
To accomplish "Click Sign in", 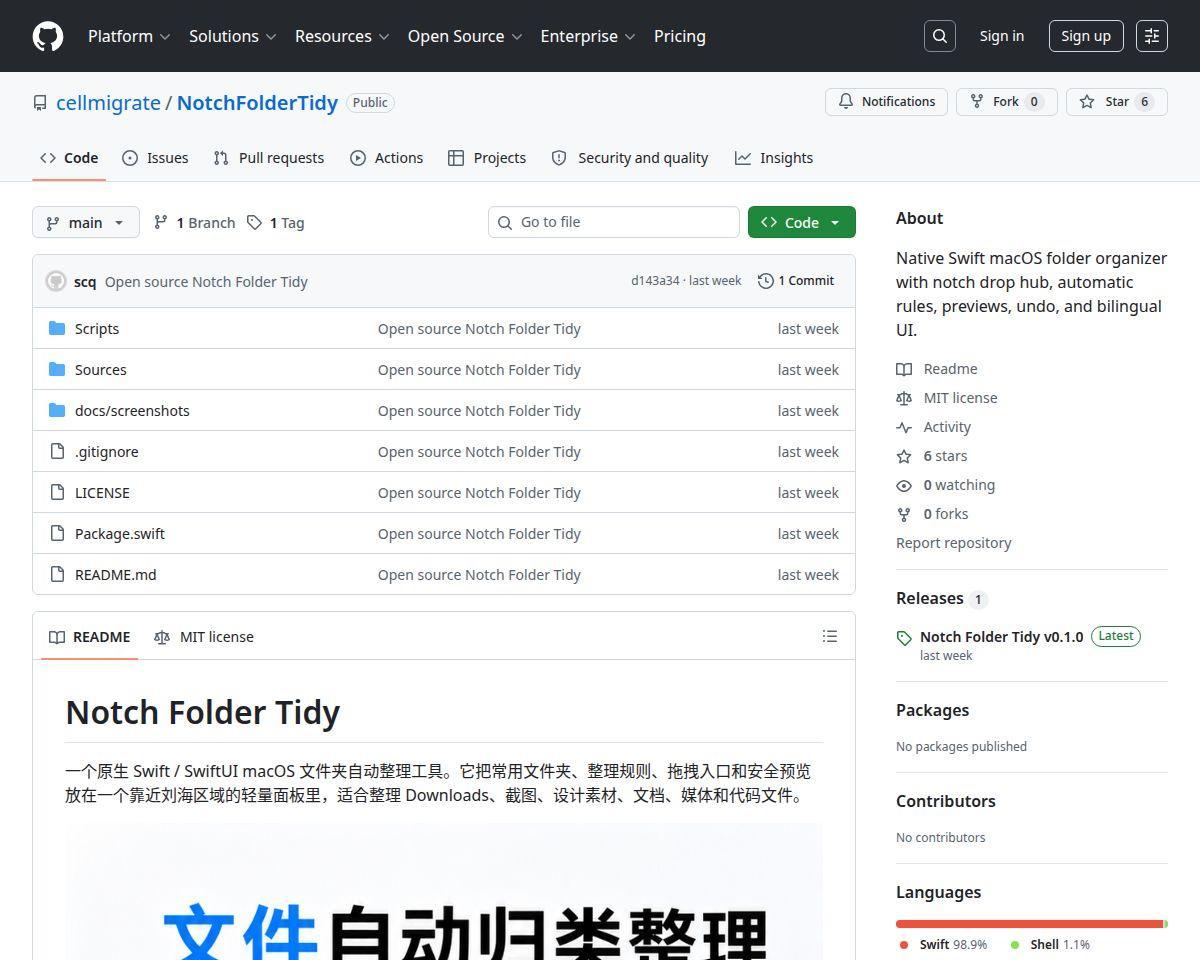I will (1002, 36).
